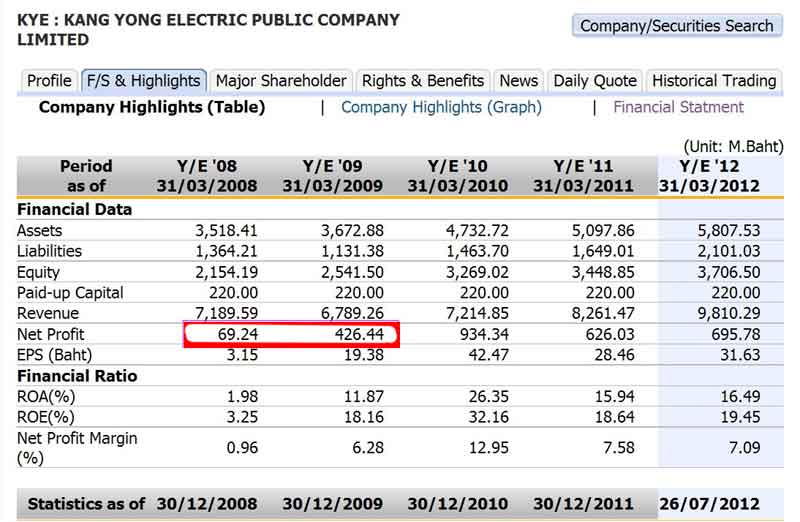Select the F/S & Highlights tab
This screenshot has width=800, height=522.
tap(143, 81)
